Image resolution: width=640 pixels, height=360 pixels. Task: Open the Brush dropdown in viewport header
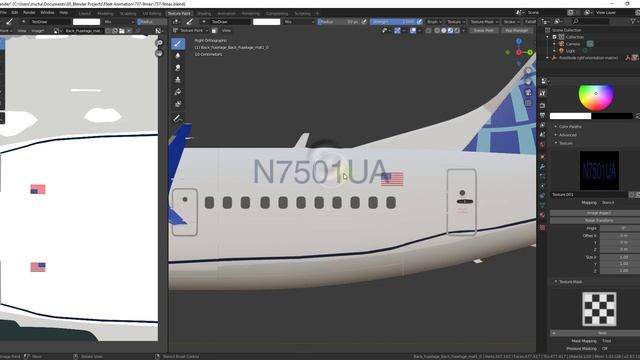tap(434, 22)
